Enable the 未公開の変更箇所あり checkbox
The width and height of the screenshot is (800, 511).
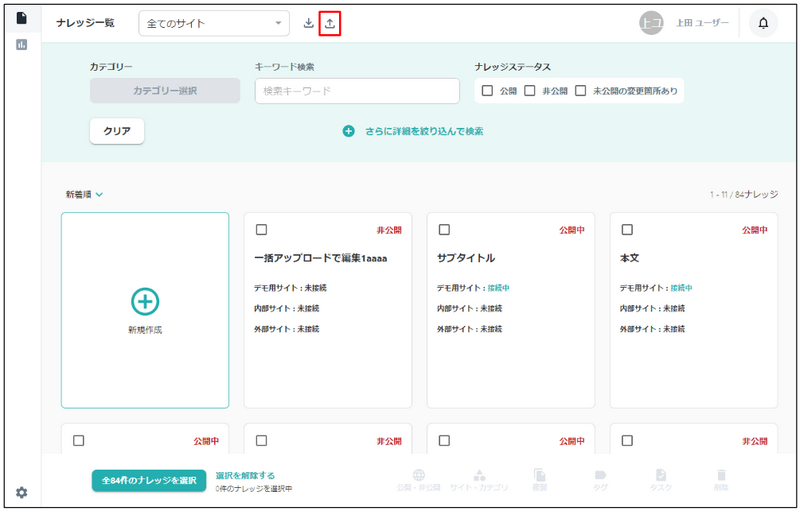[x=580, y=91]
